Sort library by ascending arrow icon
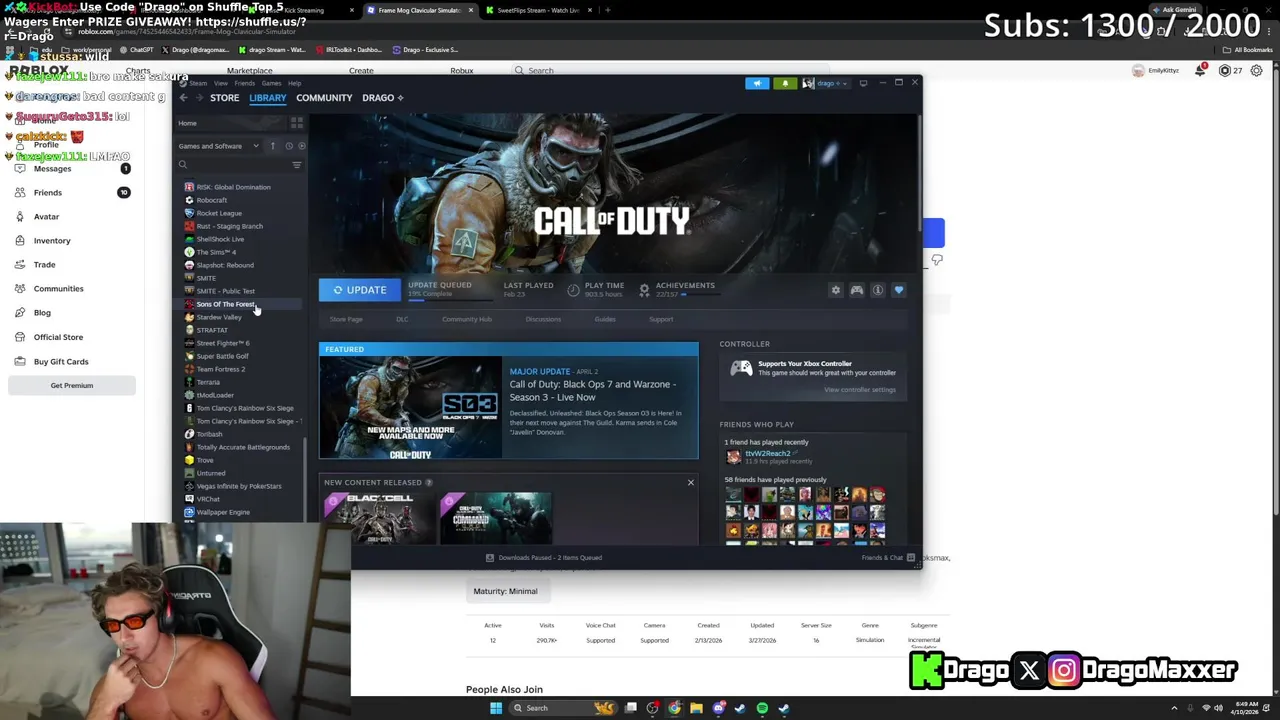 [x=272, y=146]
